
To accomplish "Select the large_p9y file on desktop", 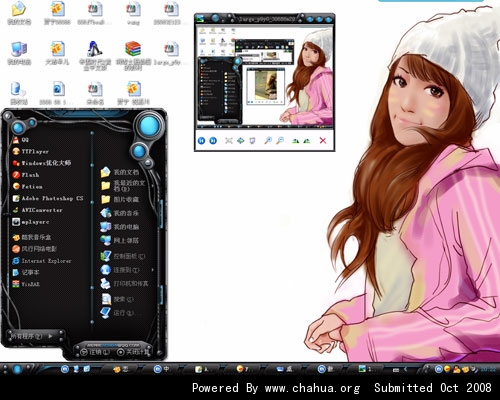I will point(171,52).
